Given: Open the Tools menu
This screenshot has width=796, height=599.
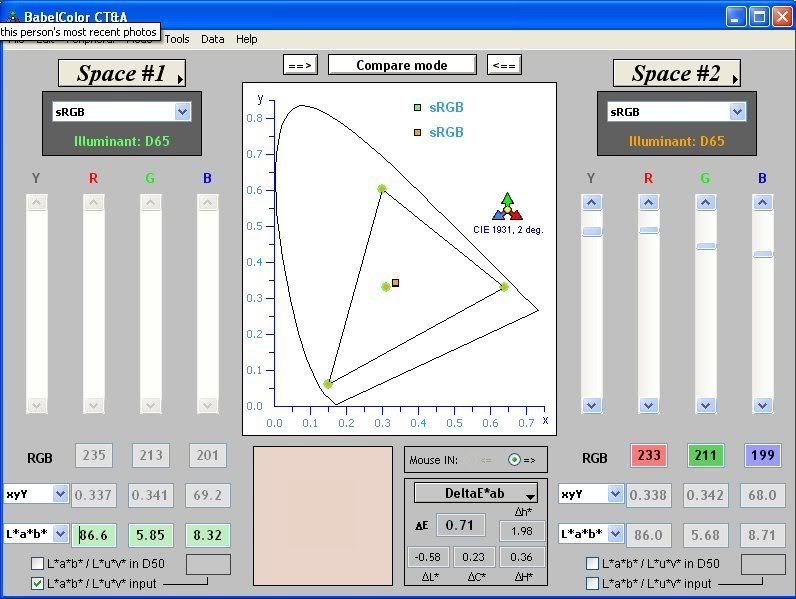Looking at the screenshot, I should (x=176, y=39).
